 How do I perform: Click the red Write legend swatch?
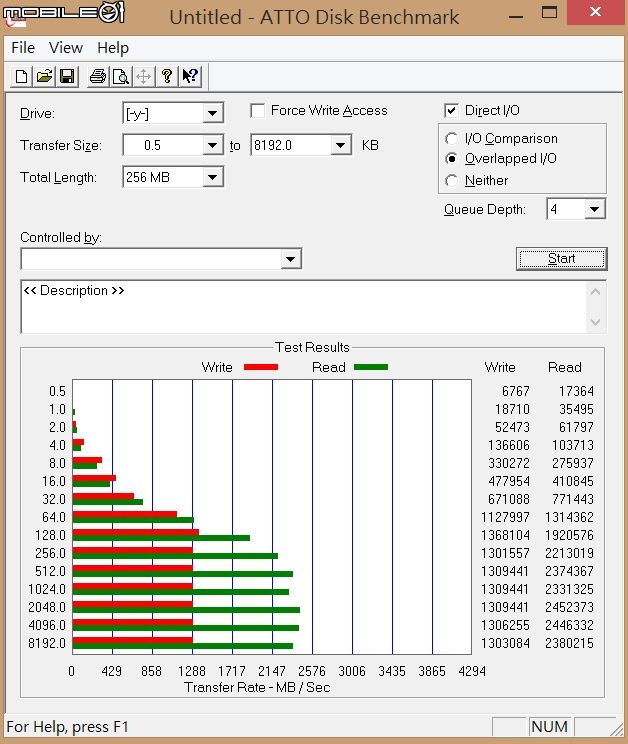point(261,367)
